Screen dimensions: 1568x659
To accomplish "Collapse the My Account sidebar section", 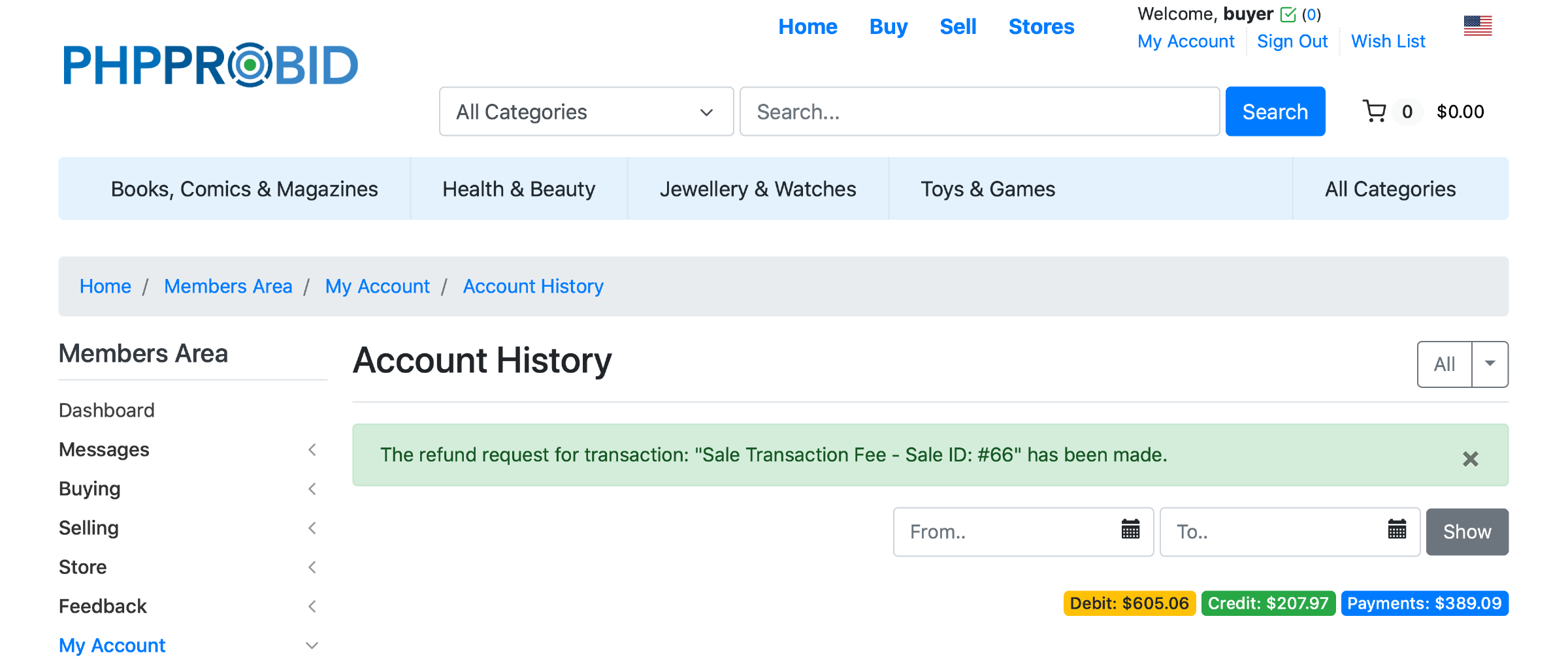I will click(312, 646).
